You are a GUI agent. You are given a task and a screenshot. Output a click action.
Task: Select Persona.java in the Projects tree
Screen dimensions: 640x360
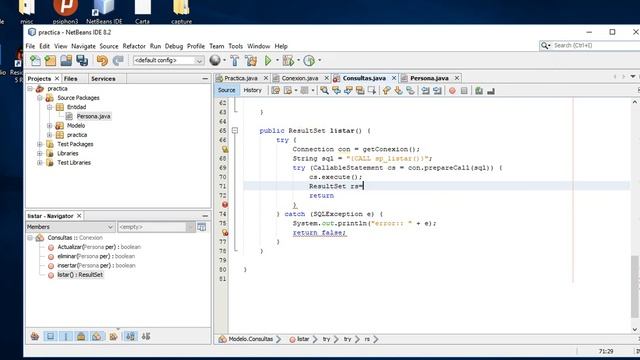93,116
